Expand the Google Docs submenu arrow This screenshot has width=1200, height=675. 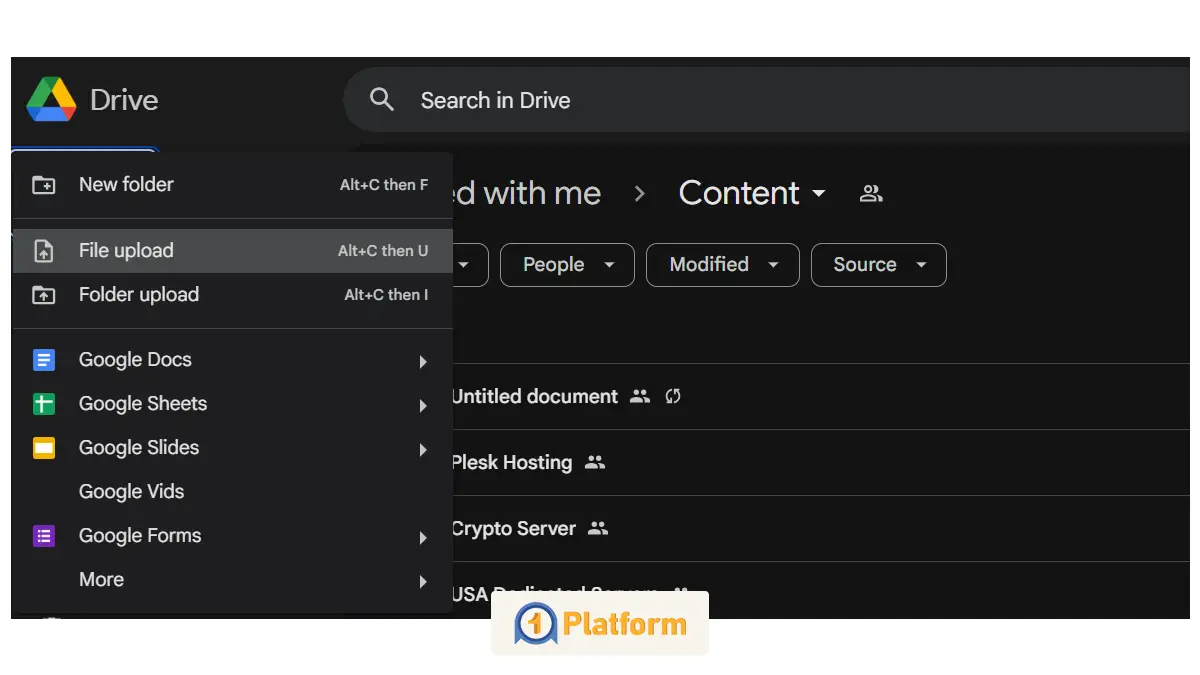click(x=423, y=361)
